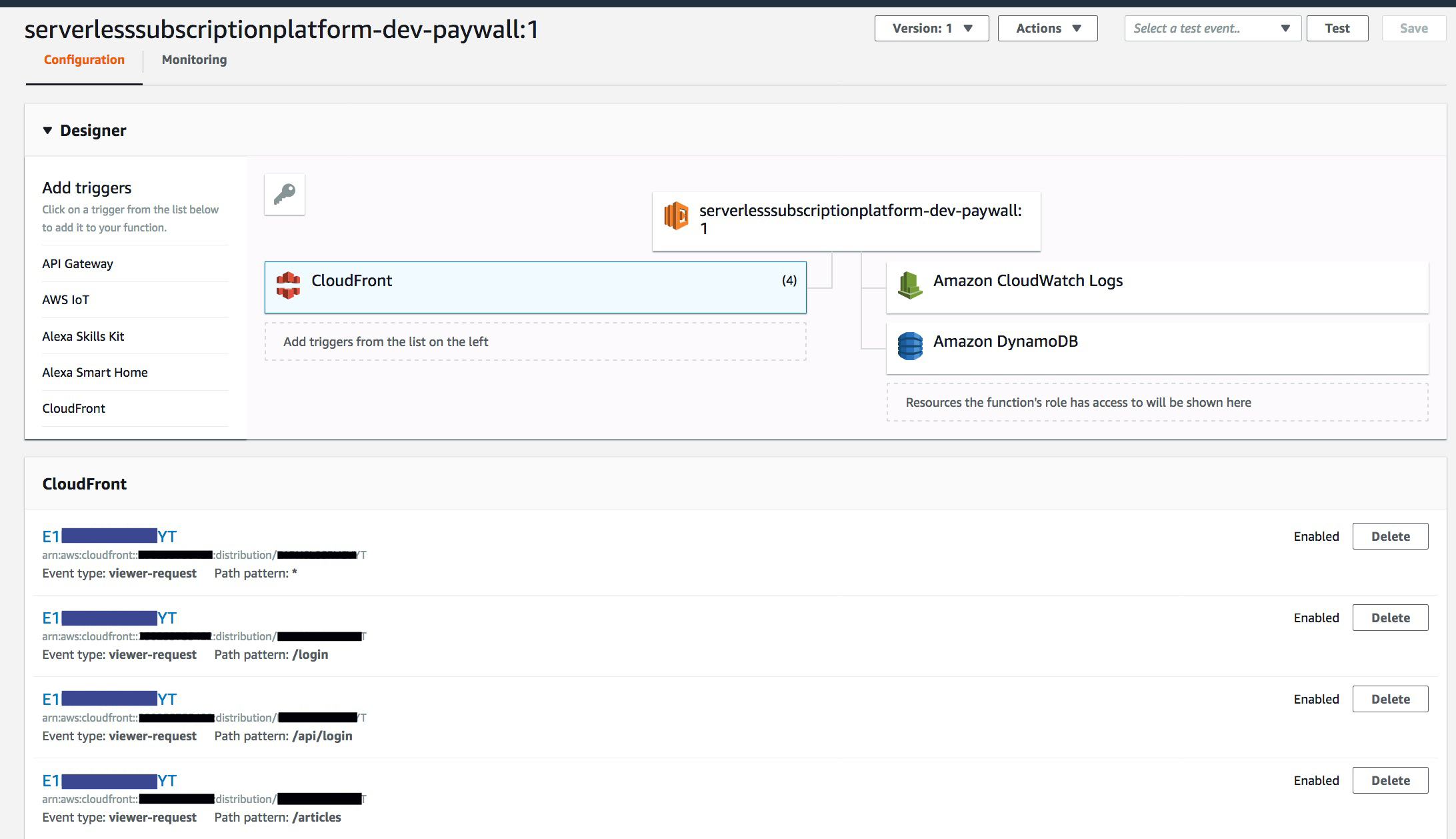Switch to the Monitoring tab
1456x839 pixels.
tap(194, 60)
